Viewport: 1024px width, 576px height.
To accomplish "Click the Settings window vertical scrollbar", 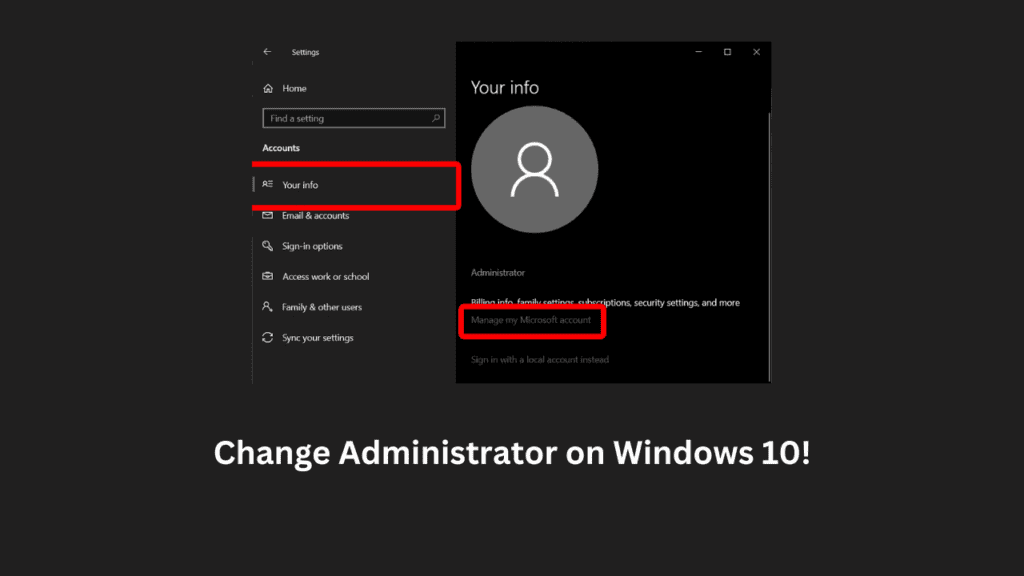I will point(769,247).
